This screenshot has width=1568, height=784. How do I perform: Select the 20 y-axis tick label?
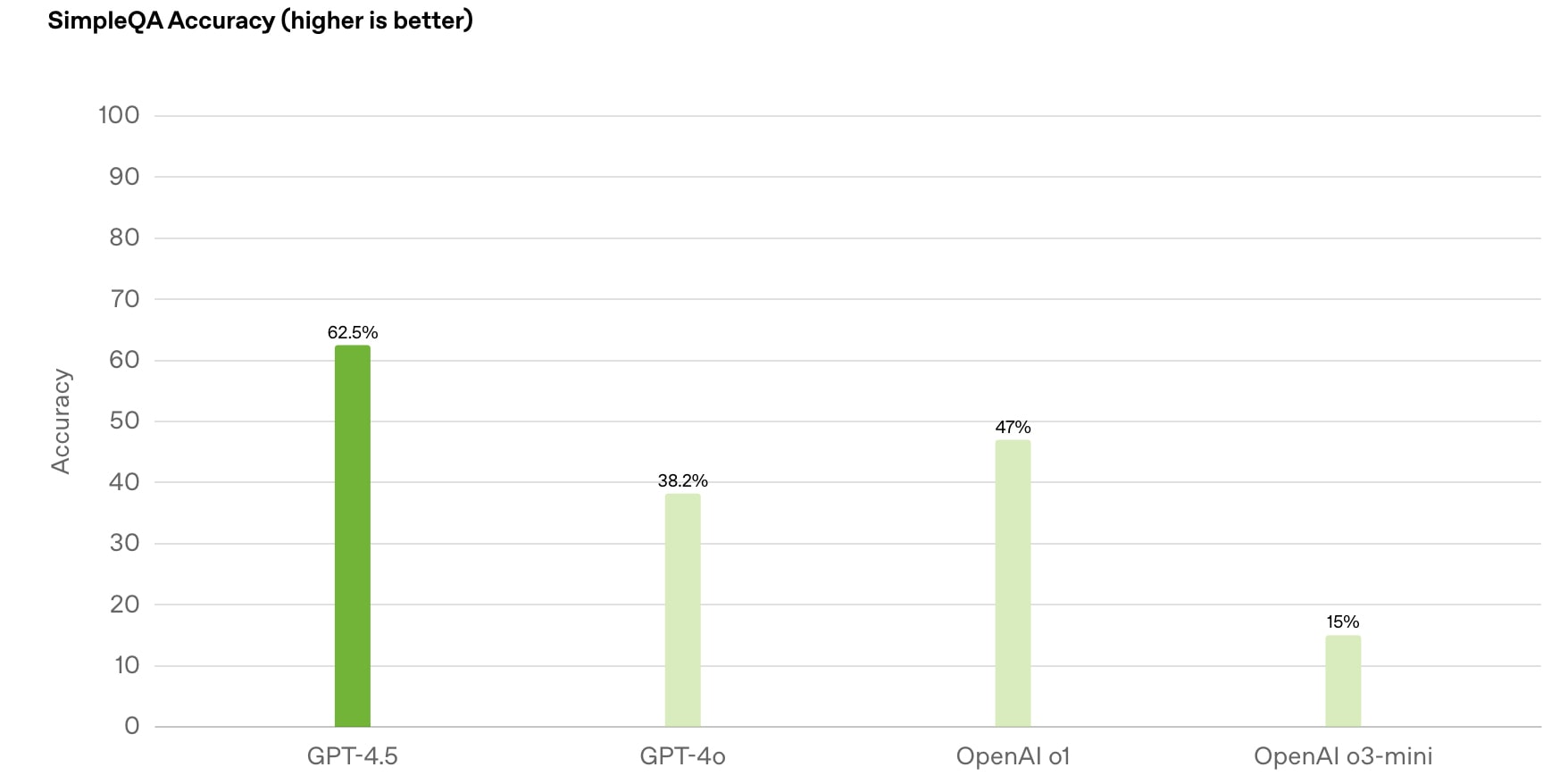pyautogui.click(x=124, y=605)
